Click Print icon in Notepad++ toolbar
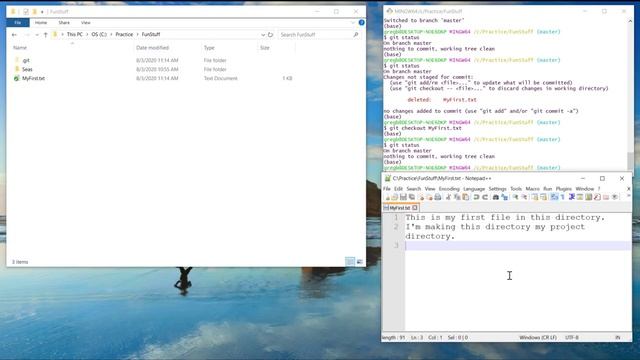Image resolution: width=640 pixels, height=360 pixels. pos(438,197)
